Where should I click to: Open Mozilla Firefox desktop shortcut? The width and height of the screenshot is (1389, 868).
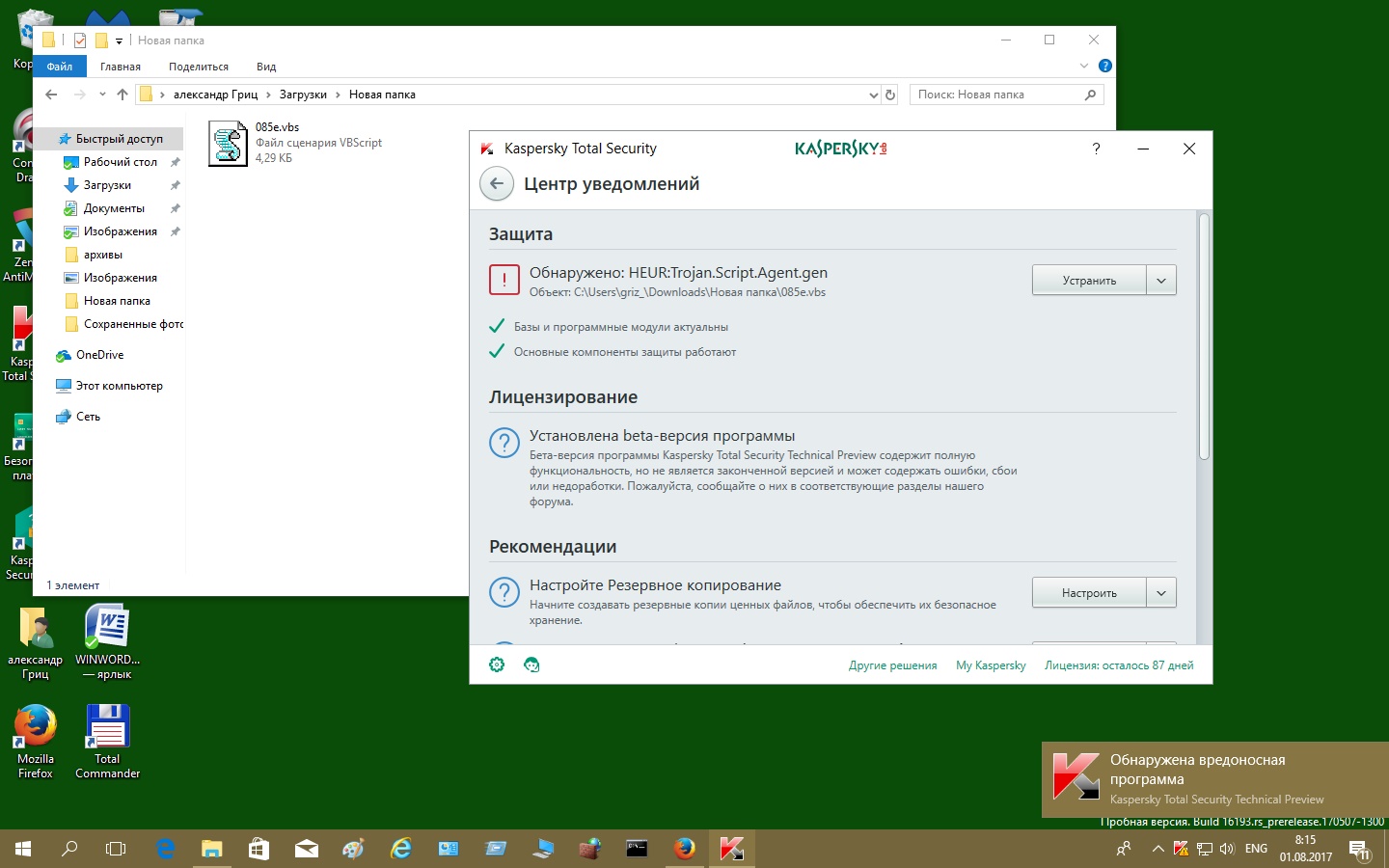(36, 742)
